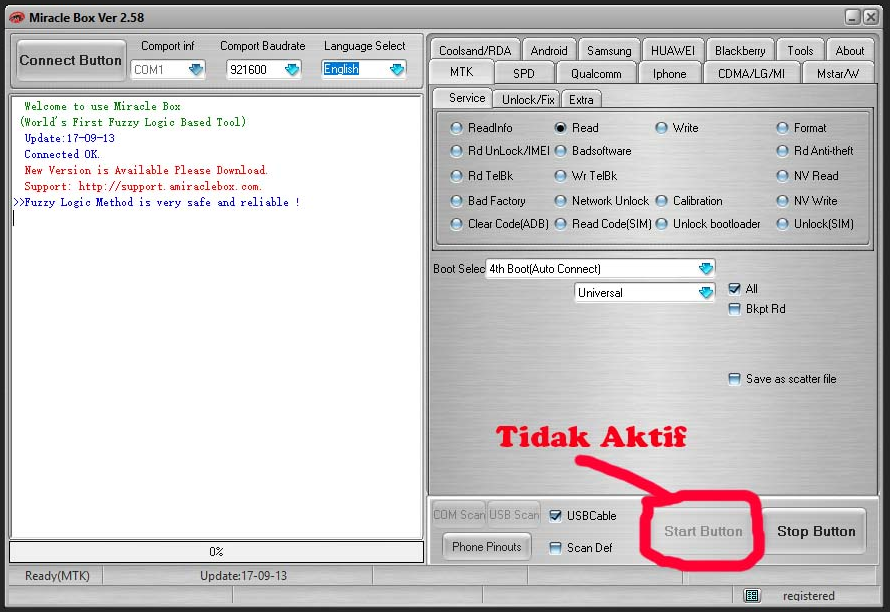Open the Tools tab
The height and width of the screenshot is (612, 890).
pyautogui.click(x=800, y=51)
